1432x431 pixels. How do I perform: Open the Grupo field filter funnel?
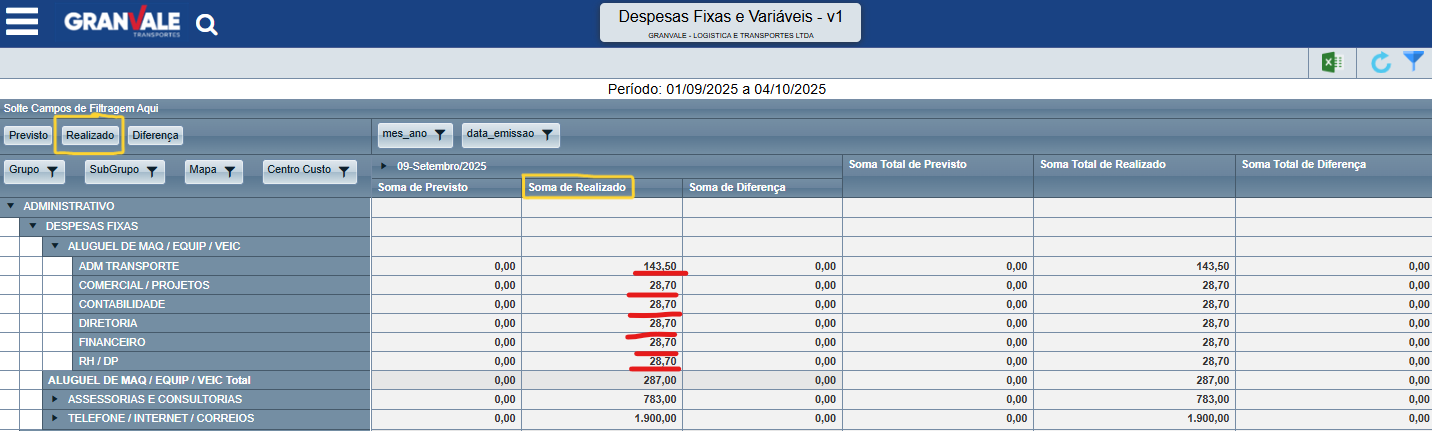tap(53, 172)
